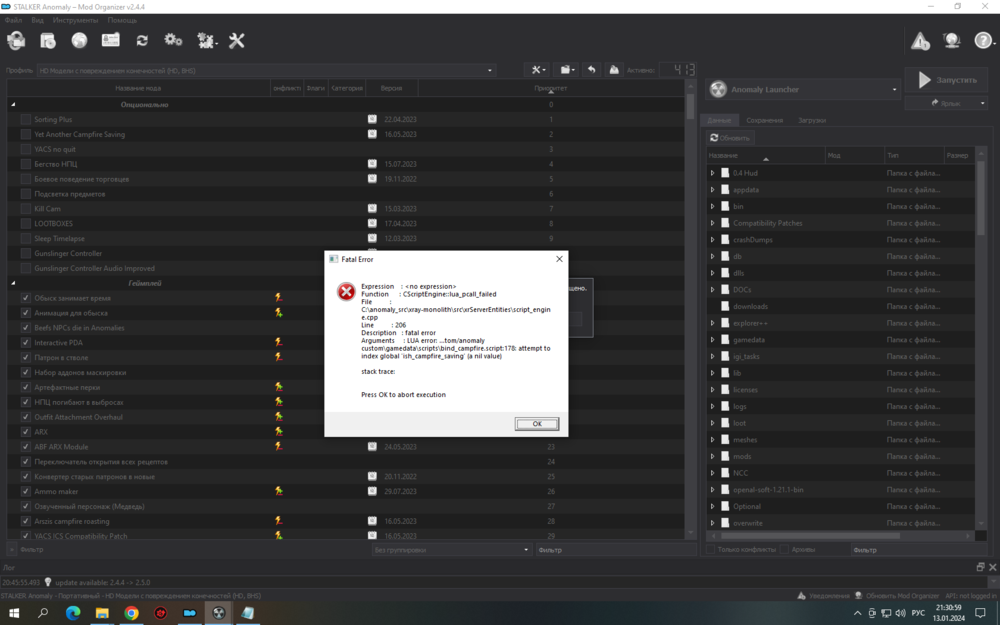The image size is (1000, 625).
Task: Open the Инструменты menu
Action: click(75, 20)
